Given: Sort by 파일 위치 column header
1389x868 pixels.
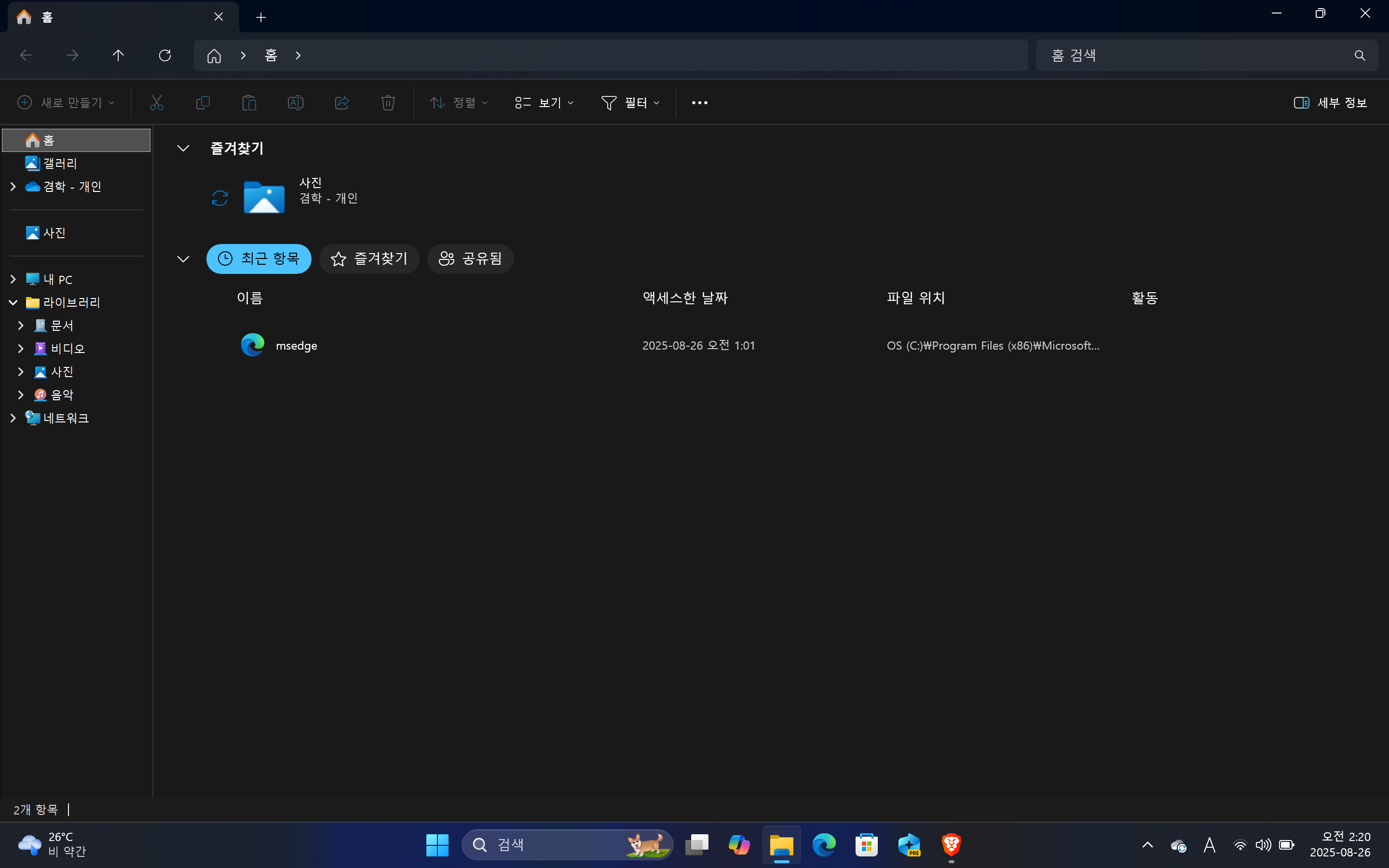Looking at the screenshot, I should [x=915, y=298].
